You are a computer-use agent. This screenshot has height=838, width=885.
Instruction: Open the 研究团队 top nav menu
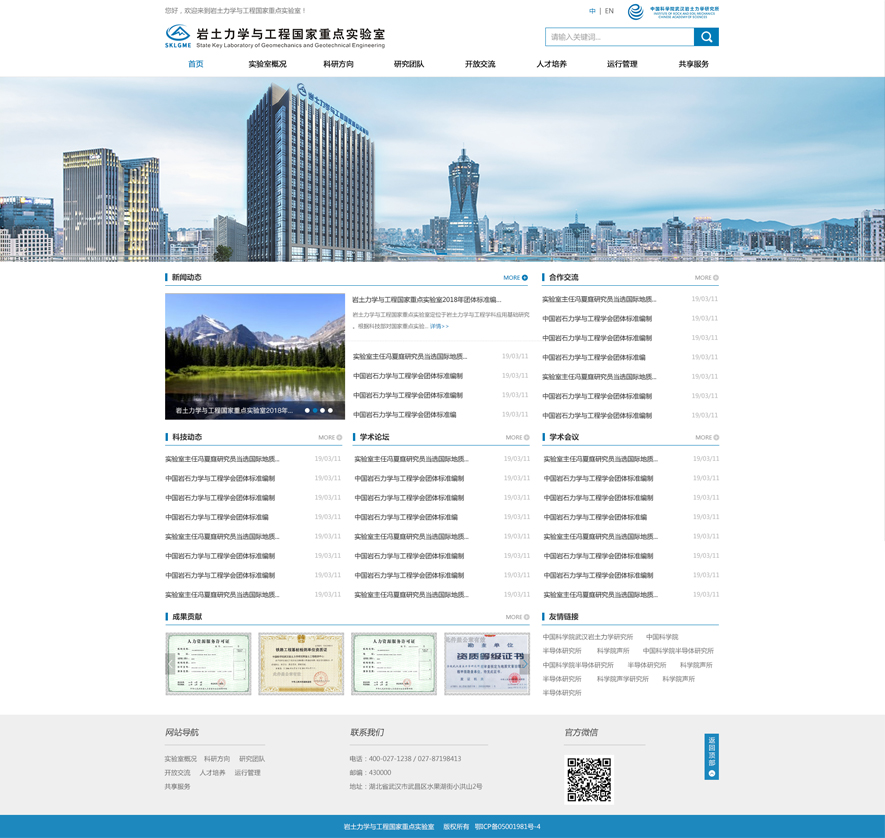409,64
